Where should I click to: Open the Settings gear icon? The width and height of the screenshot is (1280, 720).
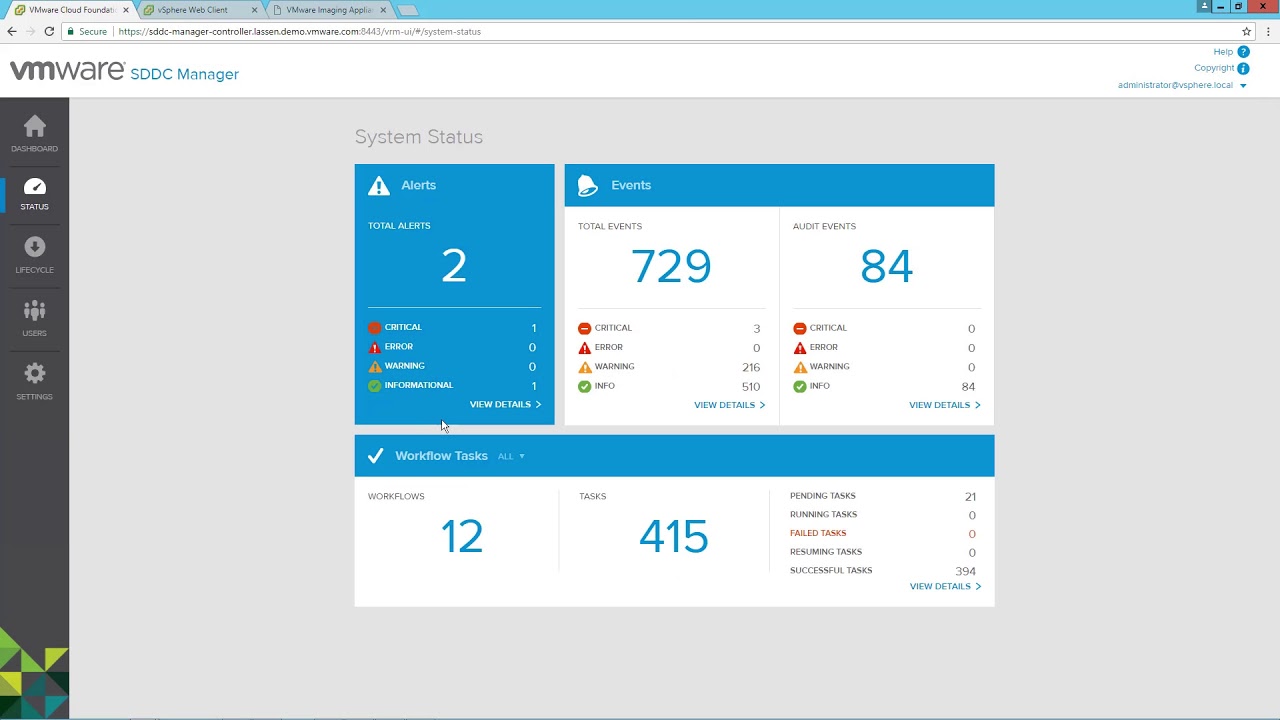(x=34, y=374)
